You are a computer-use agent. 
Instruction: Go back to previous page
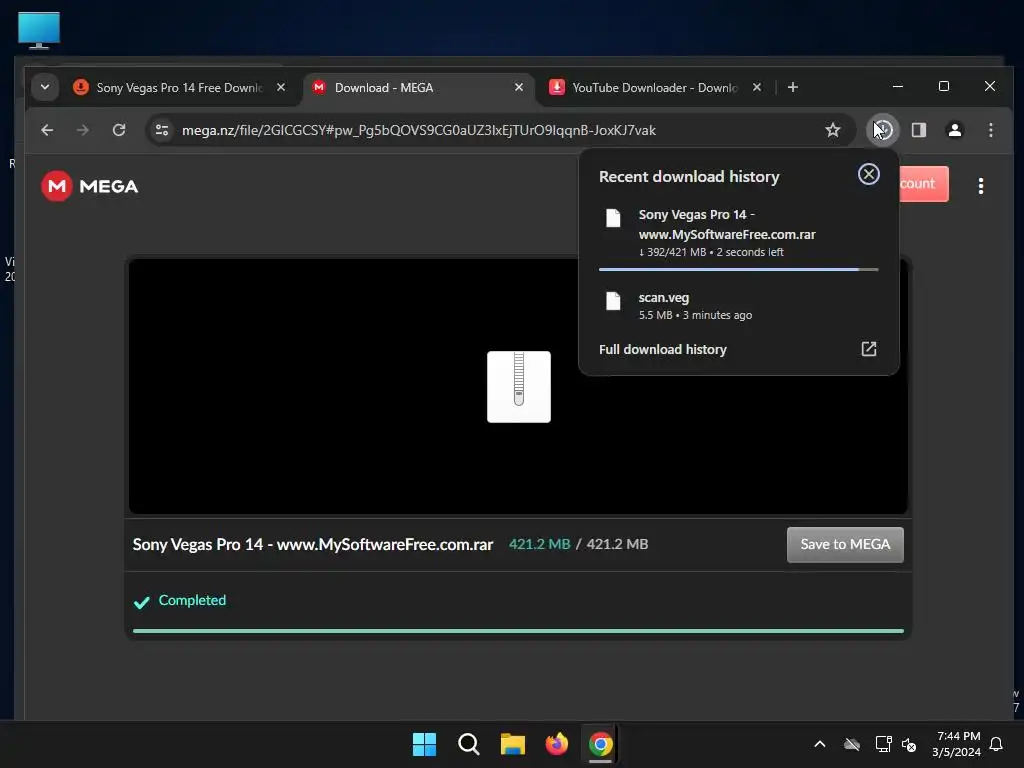click(x=47, y=130)
